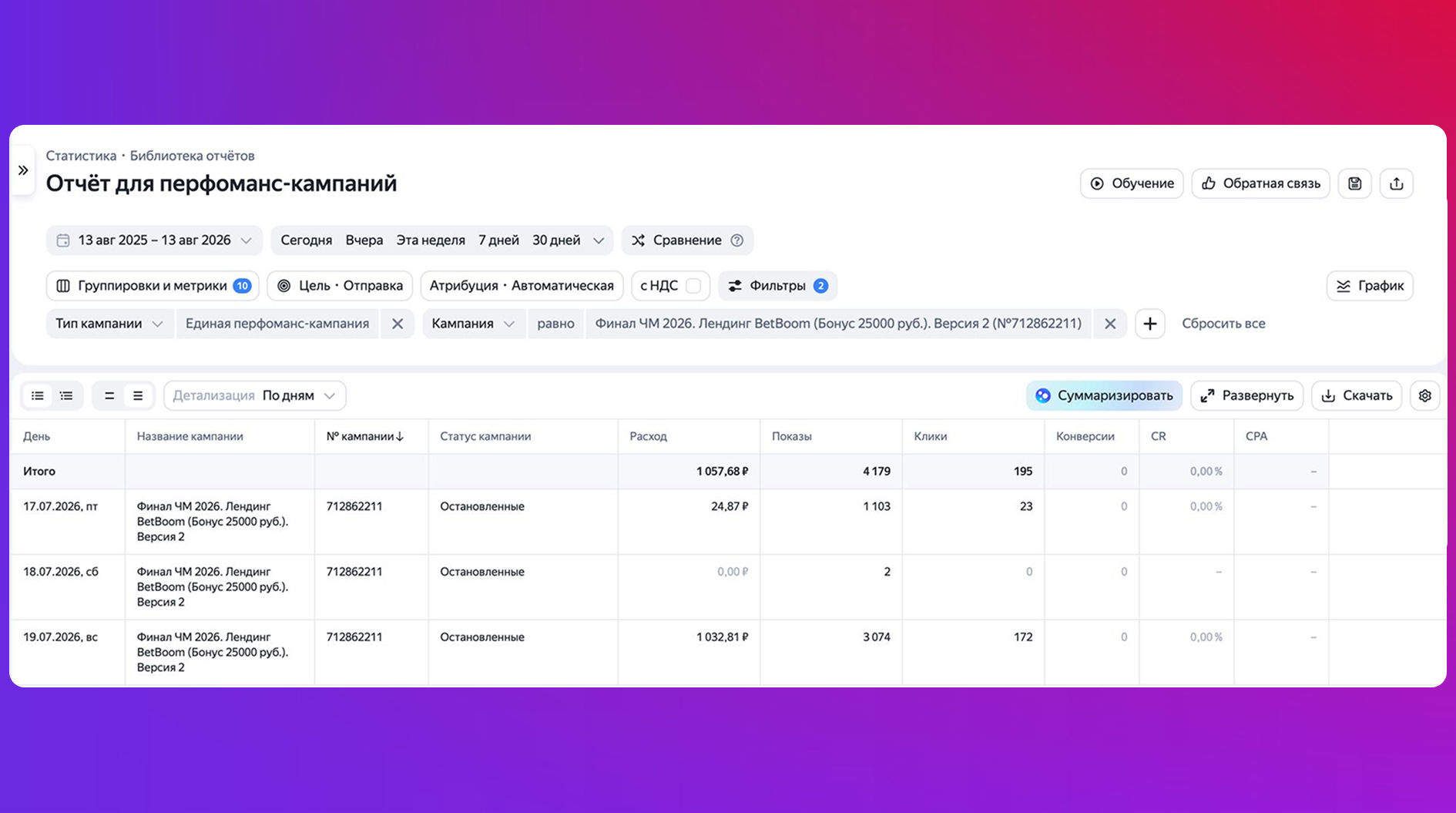Toggle the с НДС checkbox
Screen dimensions: 1456x813
tap(693, 286)
